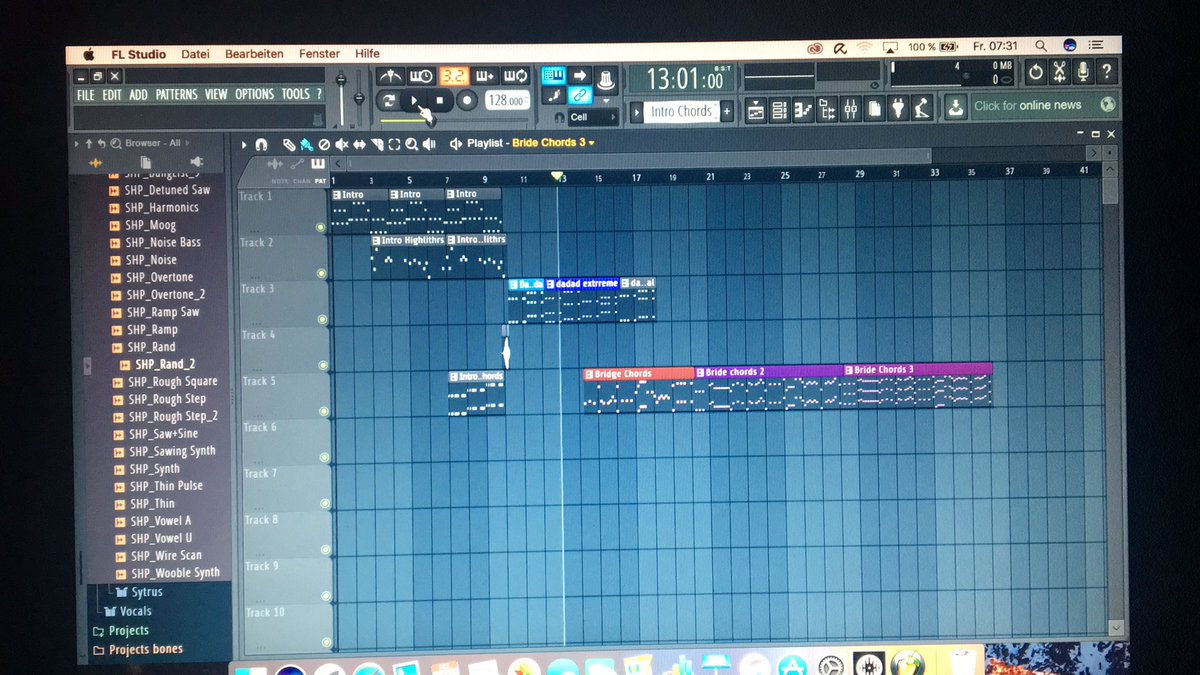Screen dimensions: 1200x675
Task: Select the Select tool in playlist toolbar
Action: [394, 145]
